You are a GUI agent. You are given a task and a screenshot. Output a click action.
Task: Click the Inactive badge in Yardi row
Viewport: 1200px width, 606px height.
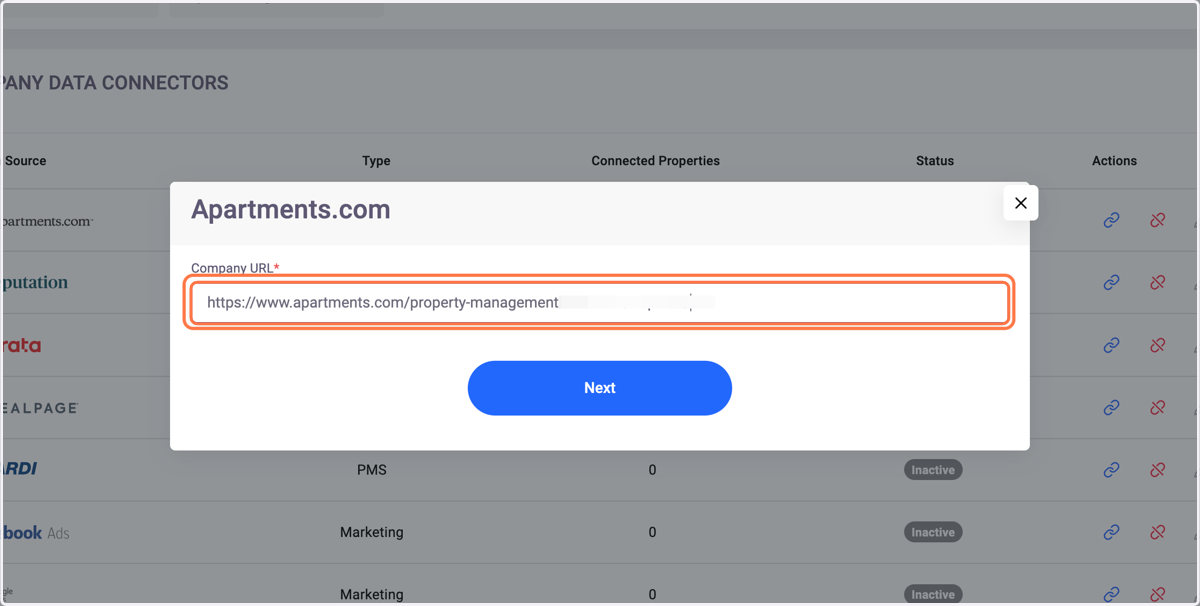(933, 470)
